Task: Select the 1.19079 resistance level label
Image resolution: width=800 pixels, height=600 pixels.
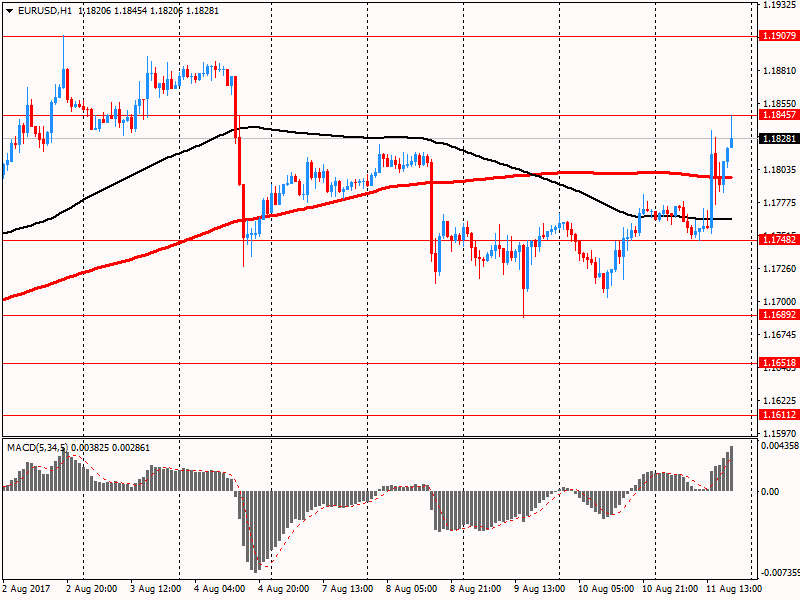Action: [x=779, y=36]
